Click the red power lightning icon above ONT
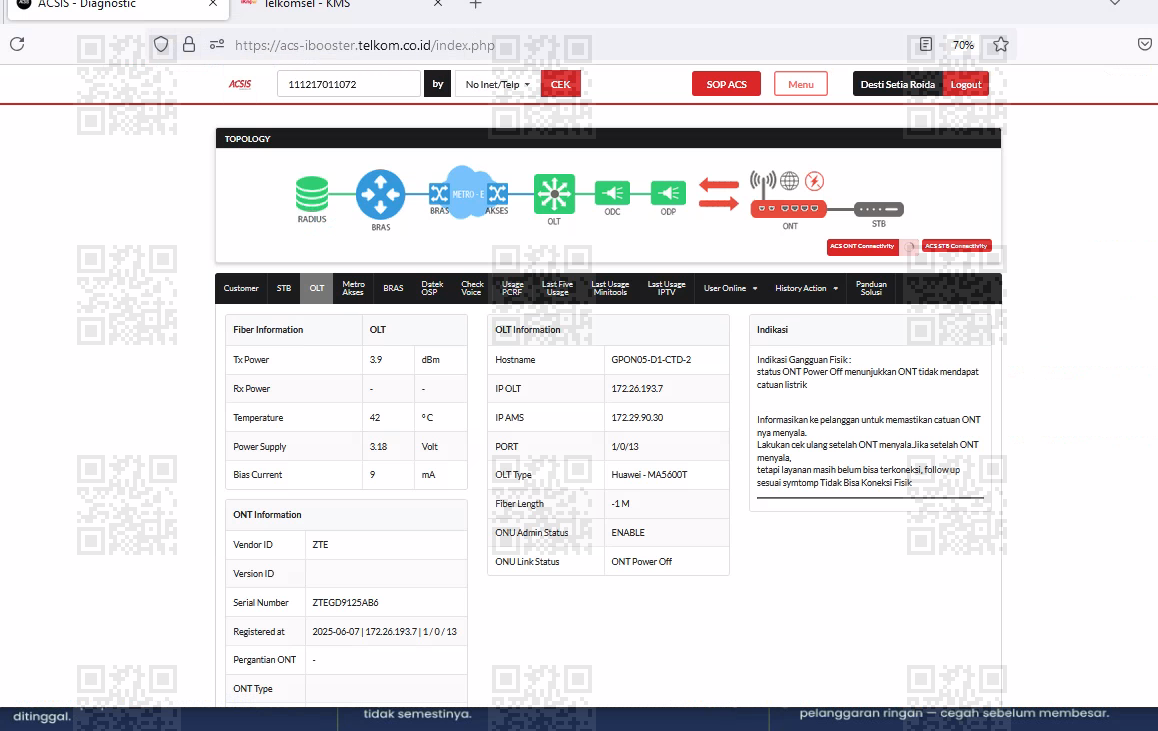1158x731 pixels. point(814,180)
